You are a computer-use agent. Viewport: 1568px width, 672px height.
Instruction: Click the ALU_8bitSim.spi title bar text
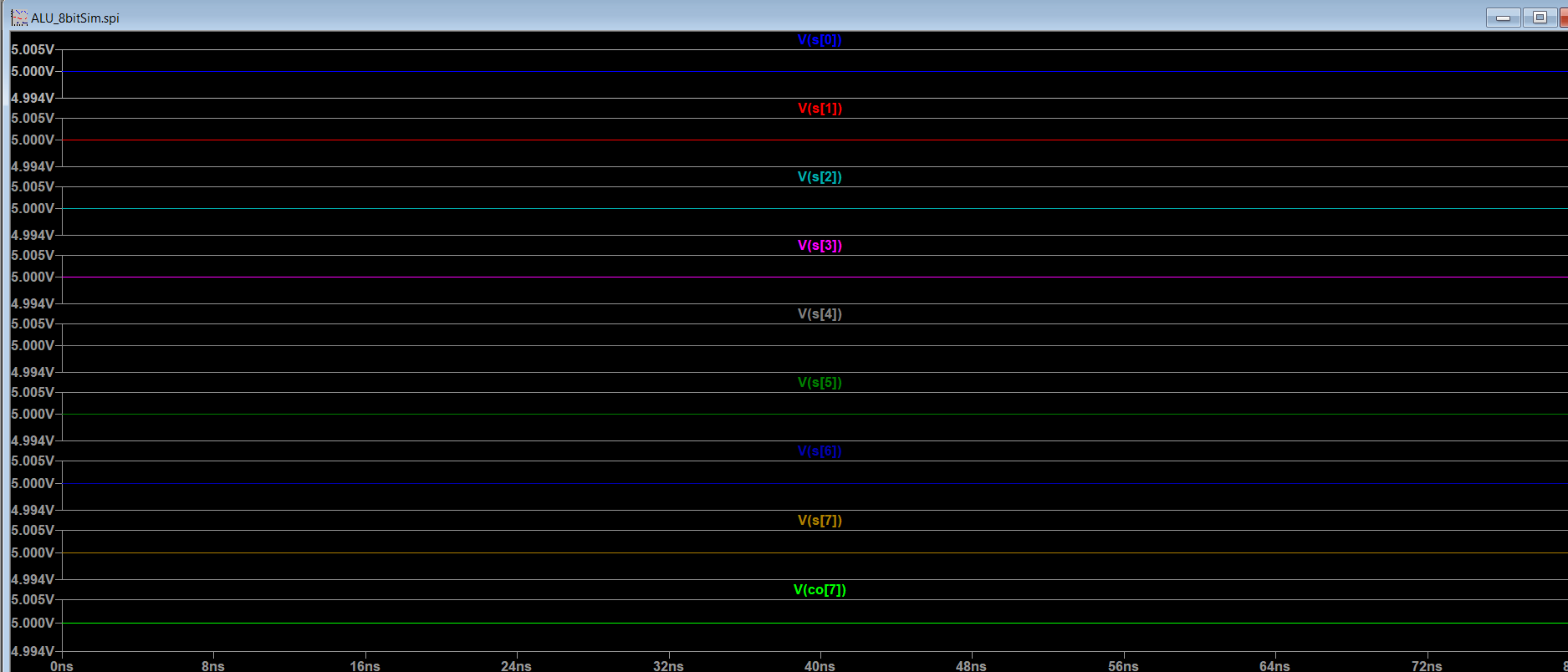(75, 18)
